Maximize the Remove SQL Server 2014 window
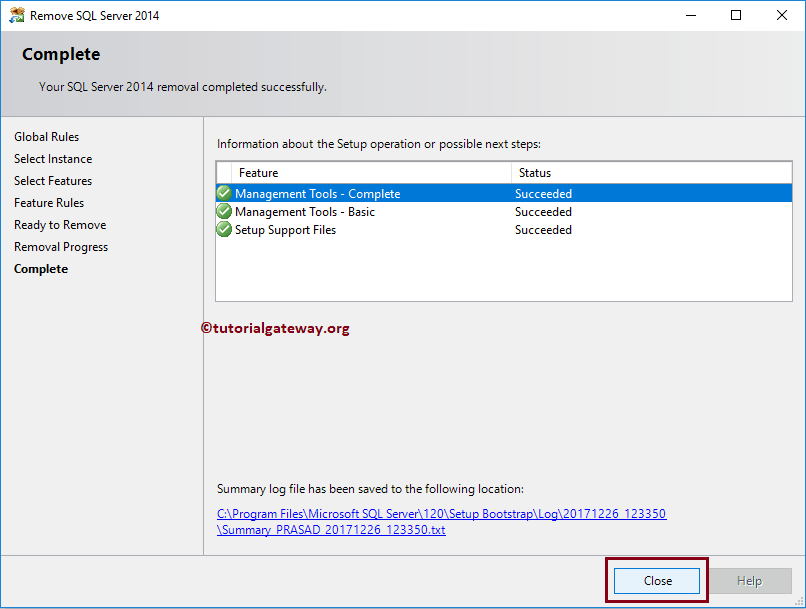This screenshot has width=806, height=609. pos(736,15)
